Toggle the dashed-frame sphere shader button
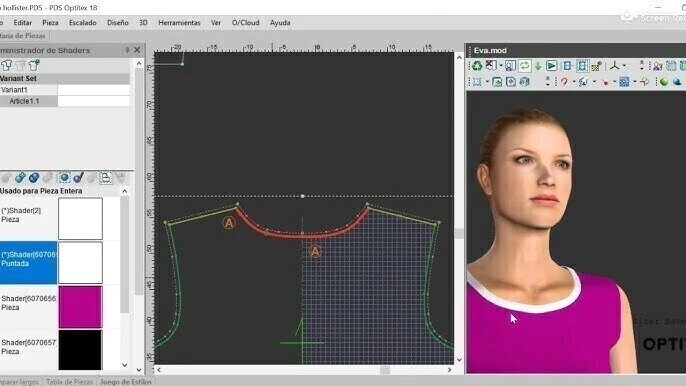 (x=64, y=178)
